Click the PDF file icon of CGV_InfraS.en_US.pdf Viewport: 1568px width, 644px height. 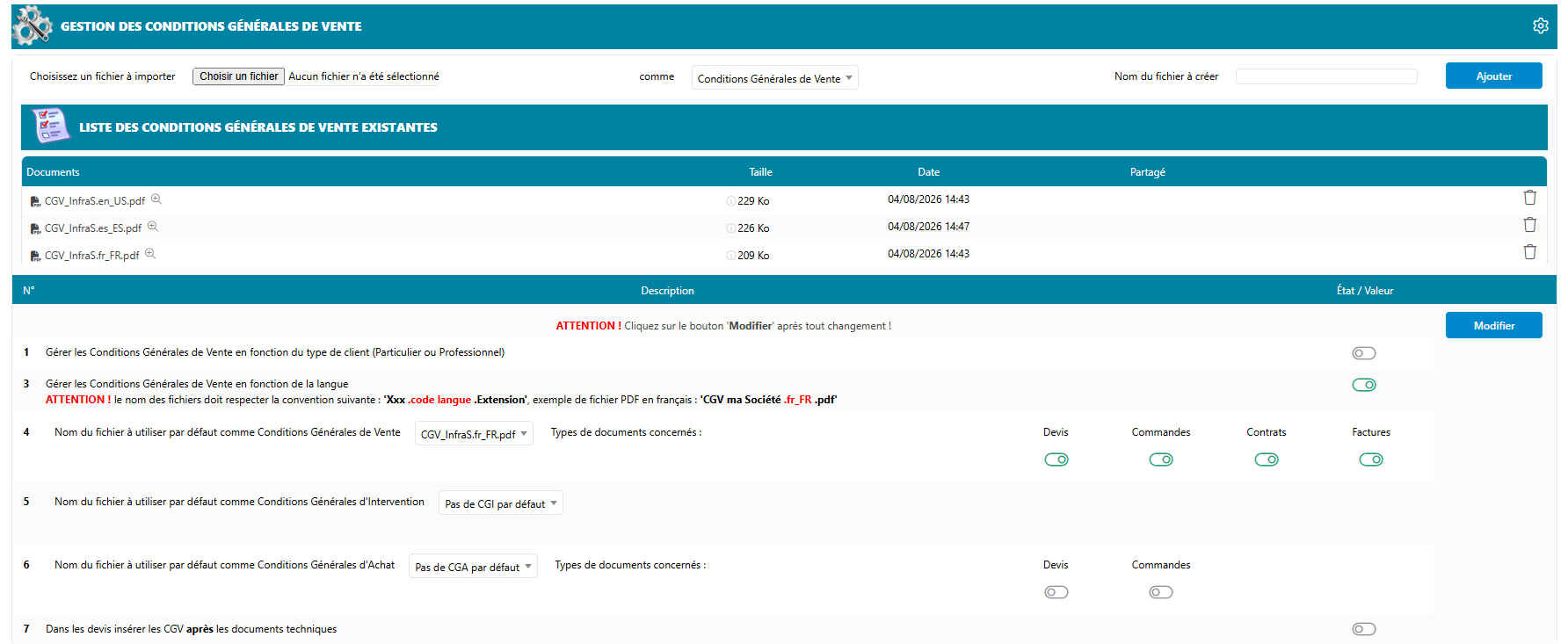[x=35, y=202]
